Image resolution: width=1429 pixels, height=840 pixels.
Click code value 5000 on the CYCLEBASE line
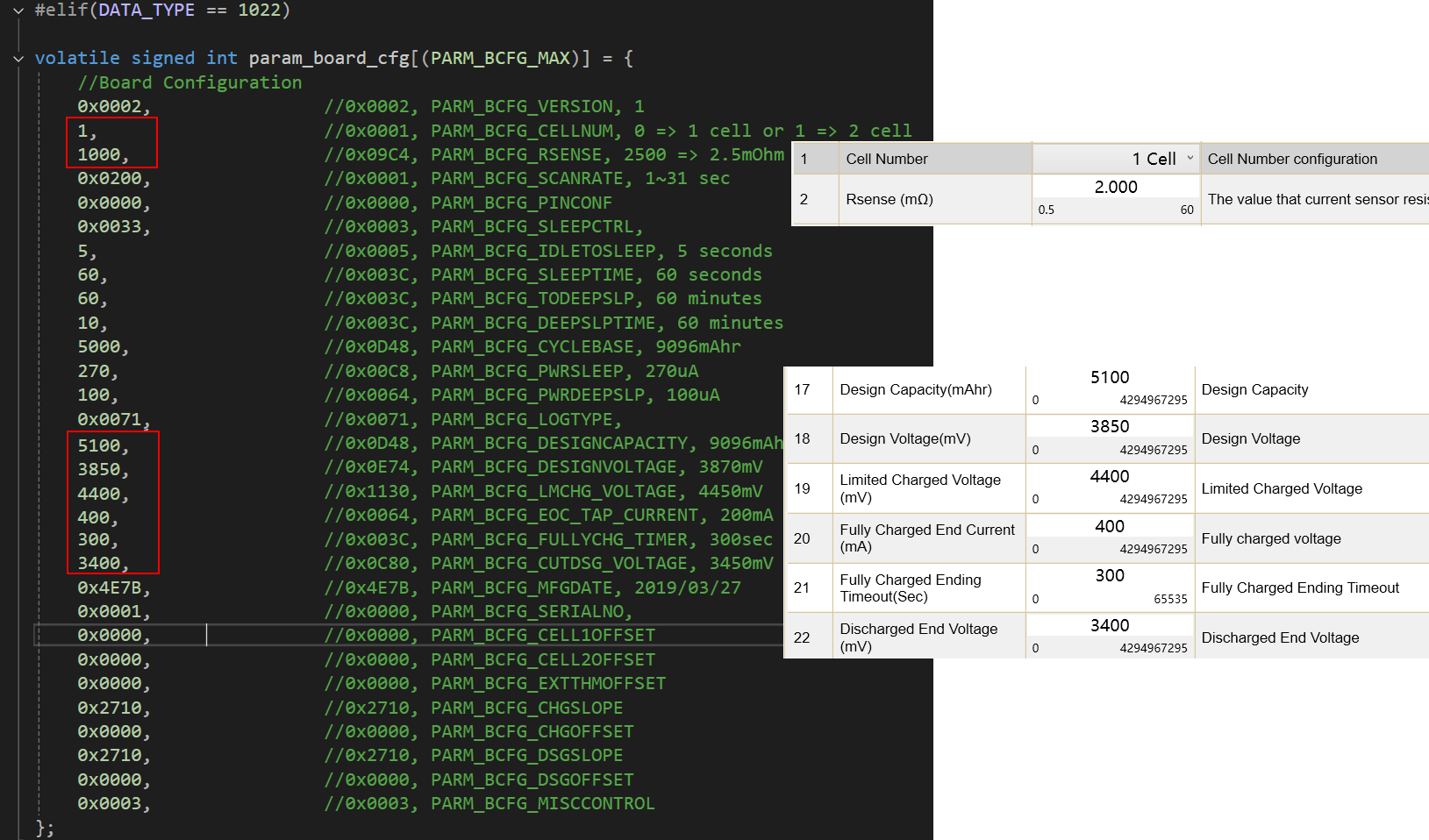98,346
